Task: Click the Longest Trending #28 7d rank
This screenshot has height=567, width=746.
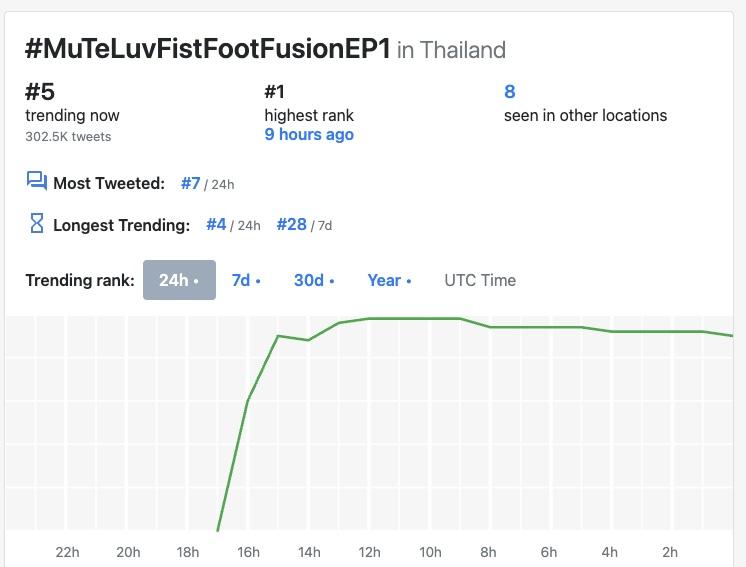Action: tap(291, 225)
